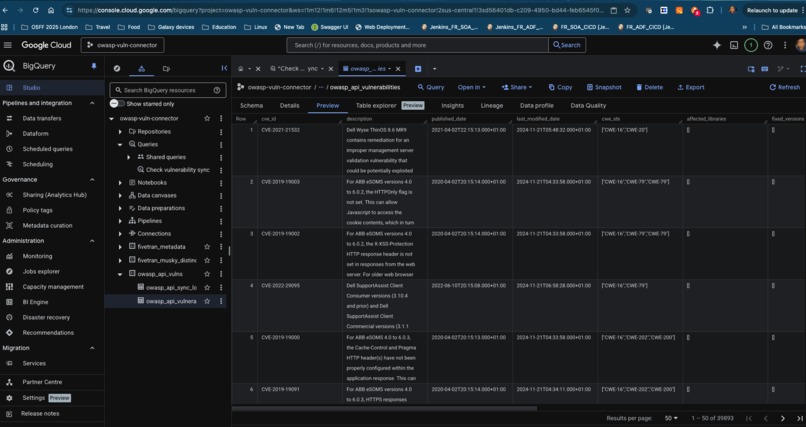Image resolution: width=806 pixels, height=427 pixels.
Task: Collapse the owasp-vuln-connector project tree
Action: pyautogui.click(x=112, y=118)
